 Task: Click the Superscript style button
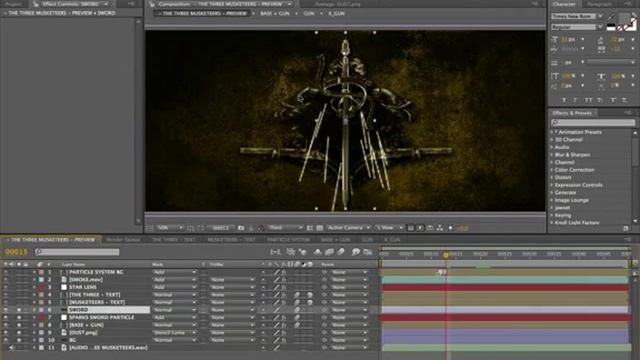click(613, 100)
